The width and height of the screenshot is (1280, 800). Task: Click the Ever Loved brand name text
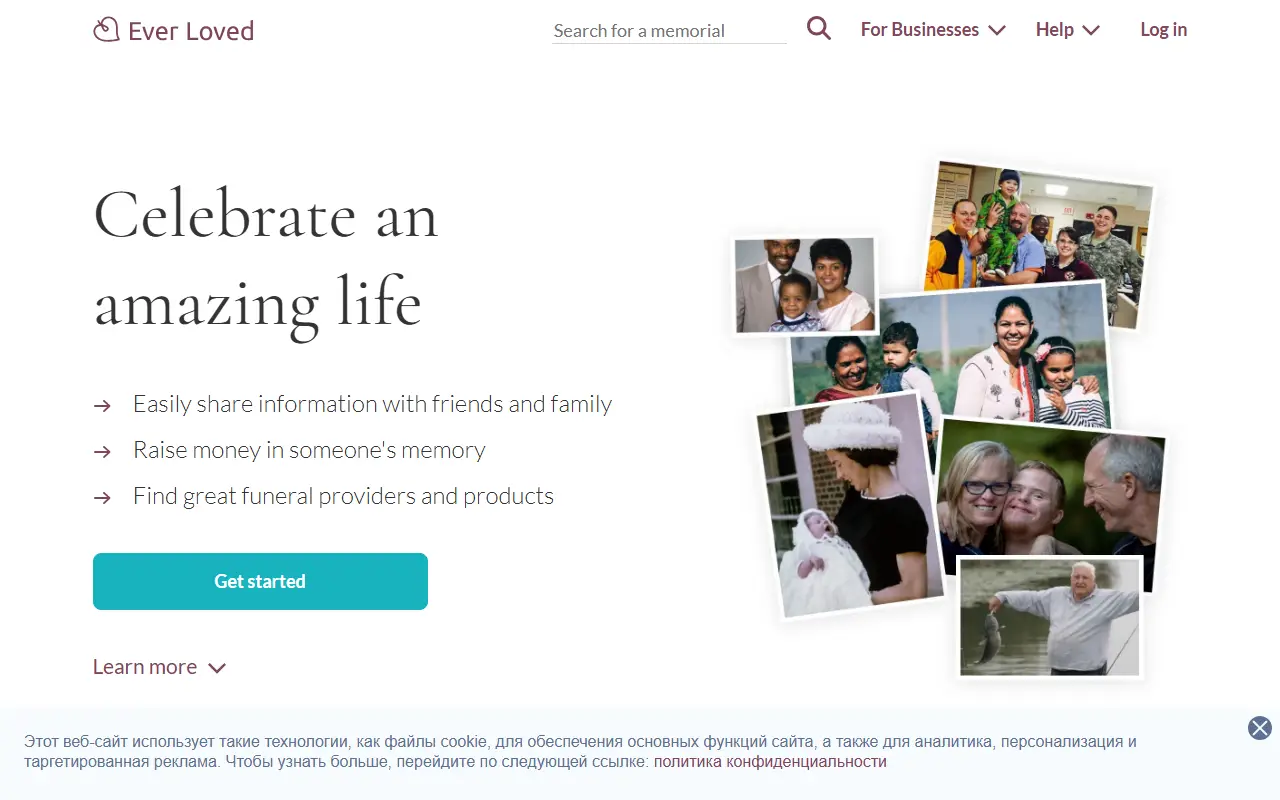191,31
